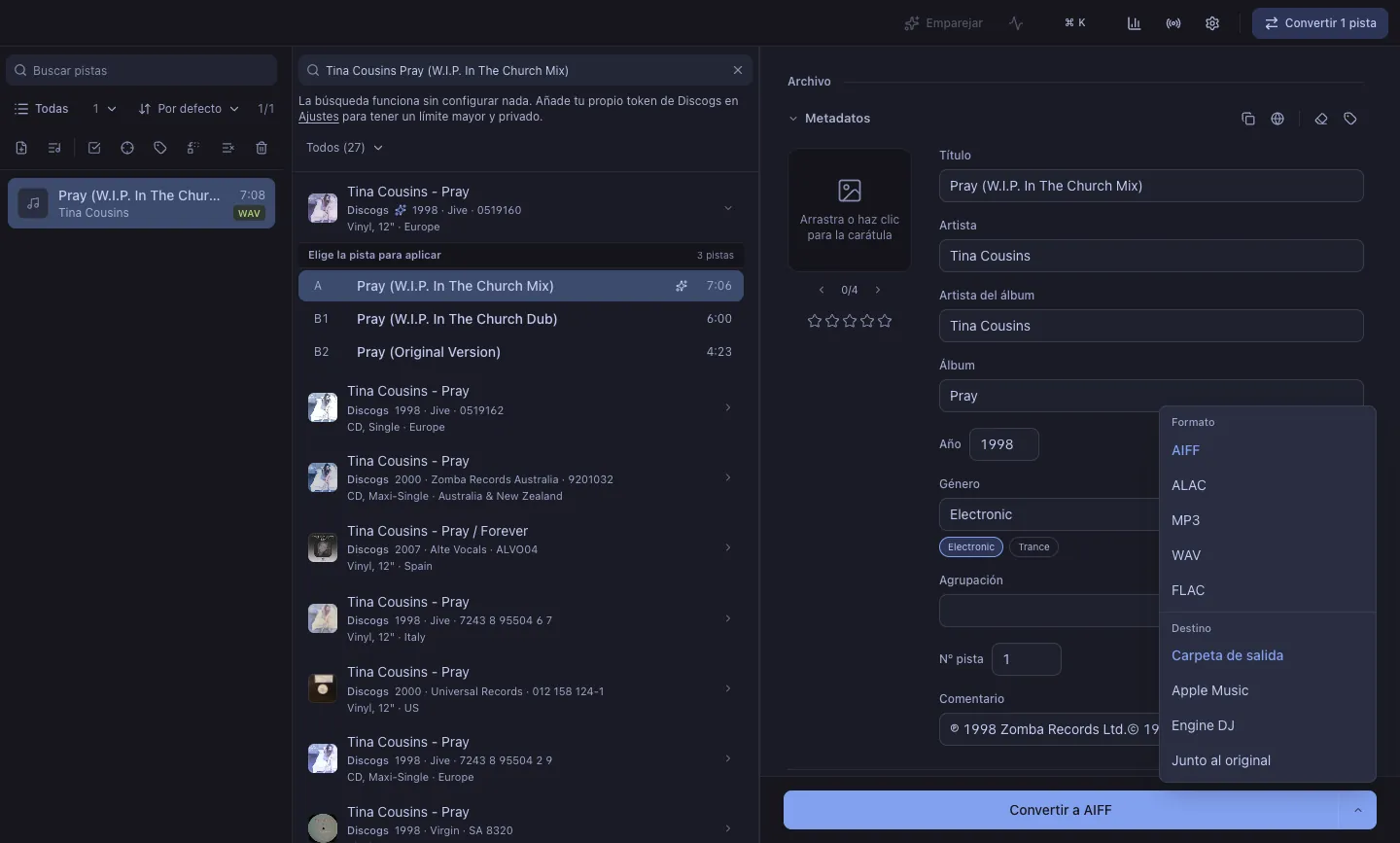1400x843 pixels.
Task: Click the crosshair target icon in track toolbar
Action: click(x=127, y=148)
